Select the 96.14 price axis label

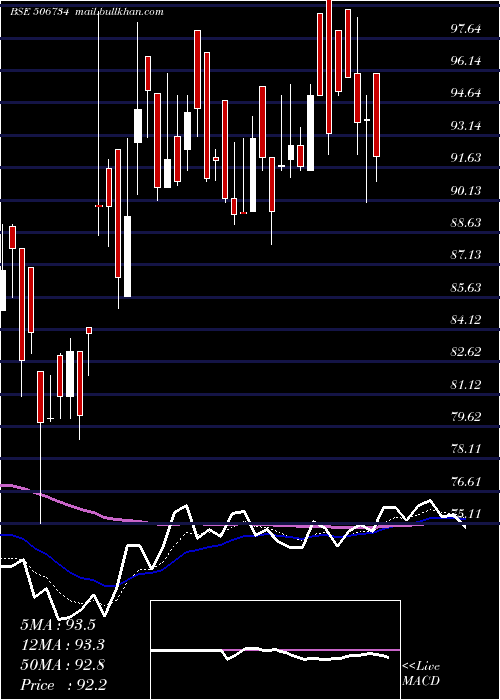click(x=466, y=61)
